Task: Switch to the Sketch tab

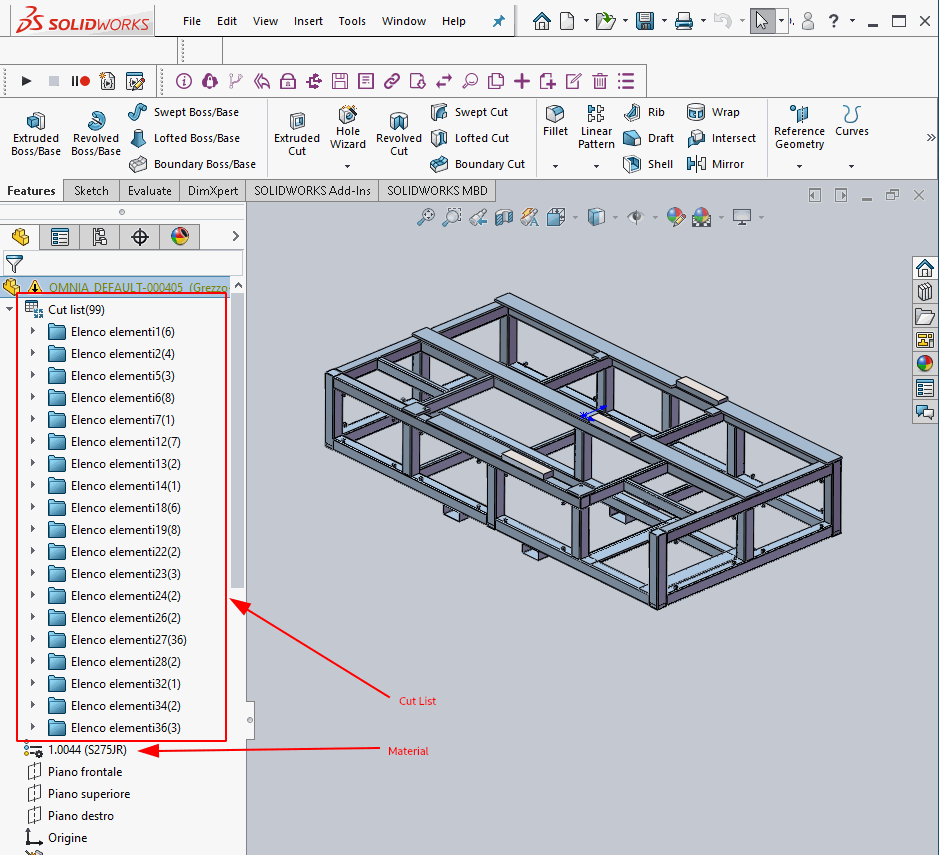Action: (91, 190)
